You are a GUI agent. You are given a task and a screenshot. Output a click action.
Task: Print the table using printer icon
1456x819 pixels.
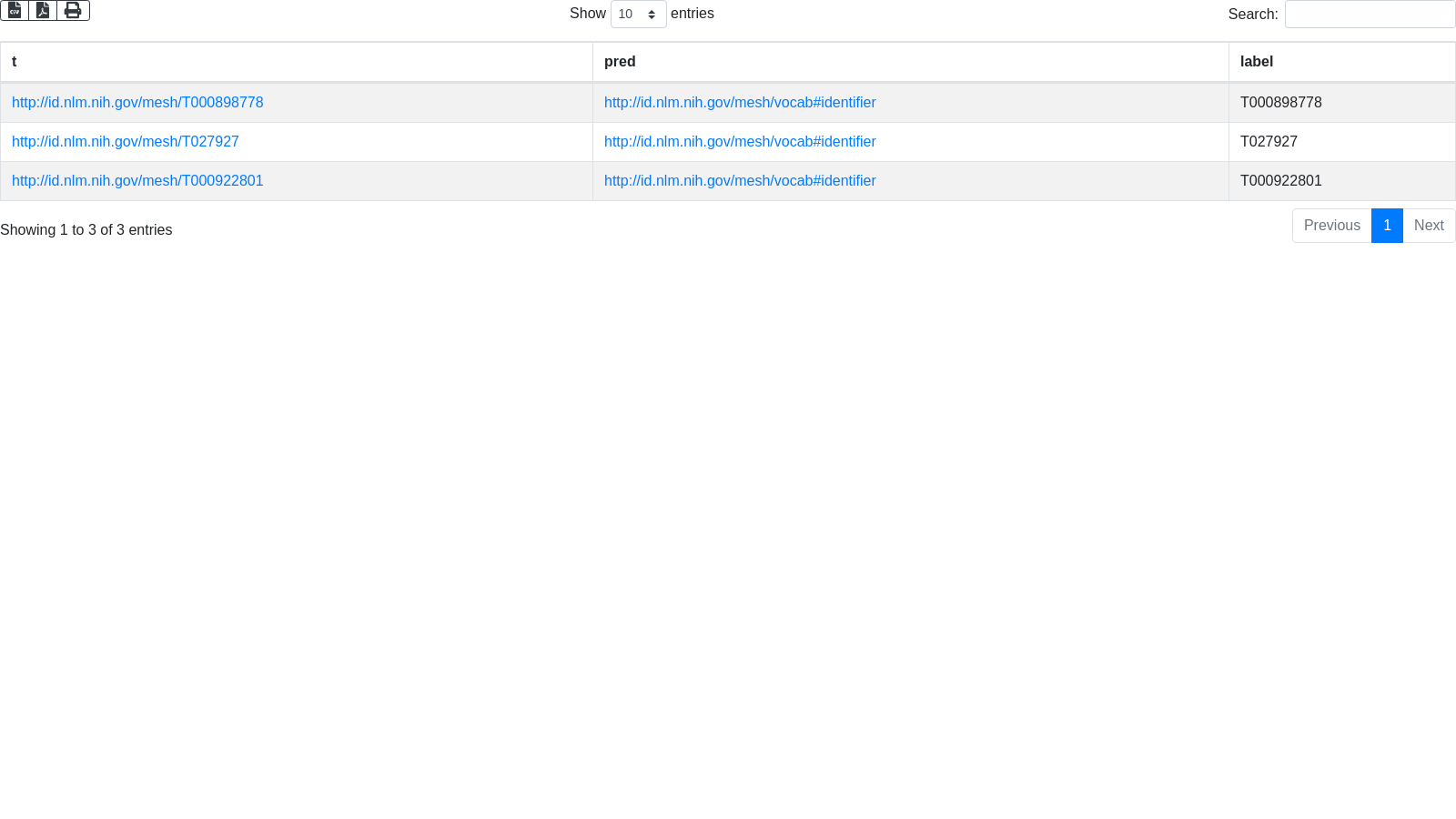point(73,10)
